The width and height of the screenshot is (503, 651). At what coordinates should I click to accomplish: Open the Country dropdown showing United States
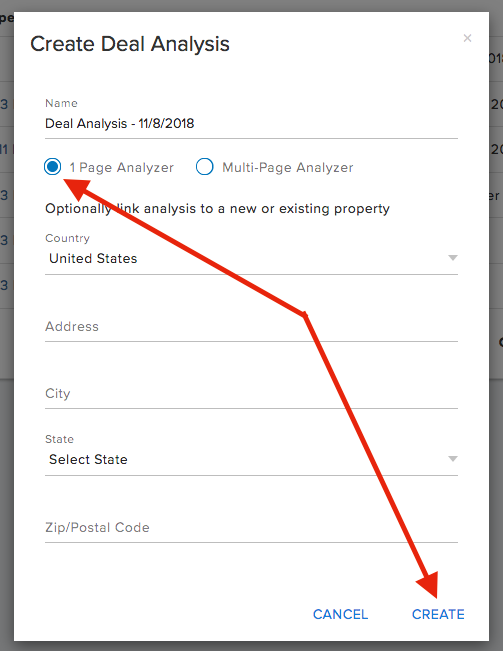(252, 259)
